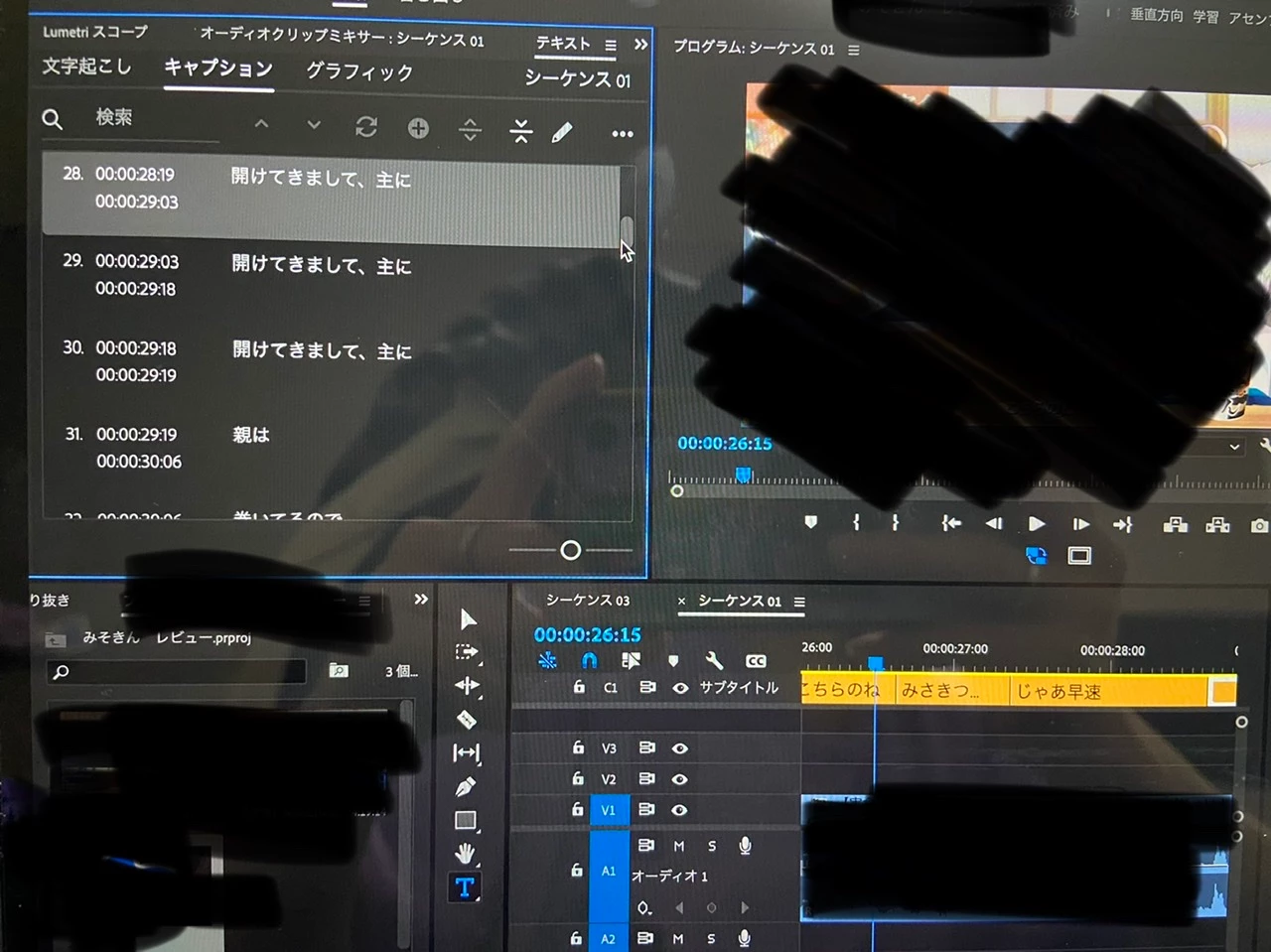This screenshot has width=1271, height=952.
Task: Toggle sync lock on V1 track
Action: coord(646,809)
